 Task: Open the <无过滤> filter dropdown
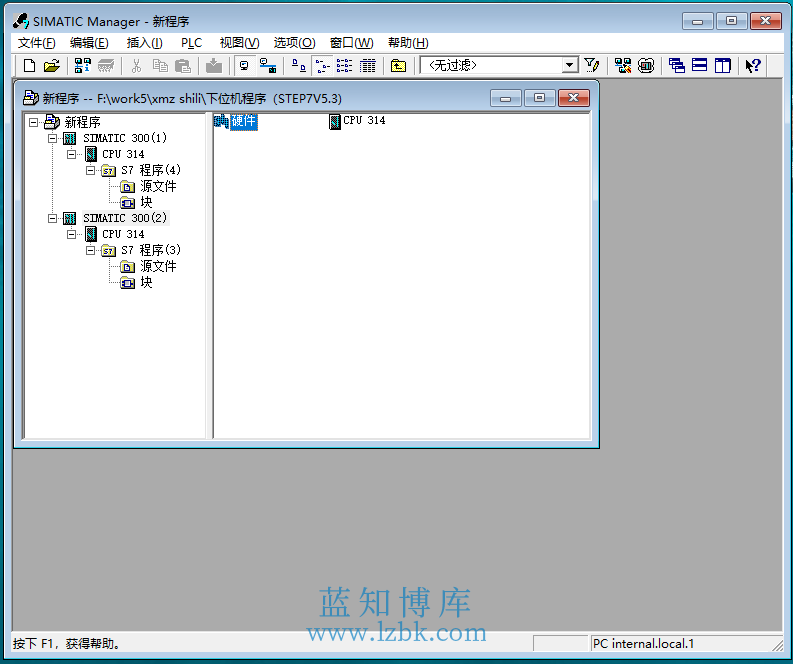click(x=569, y=65)
